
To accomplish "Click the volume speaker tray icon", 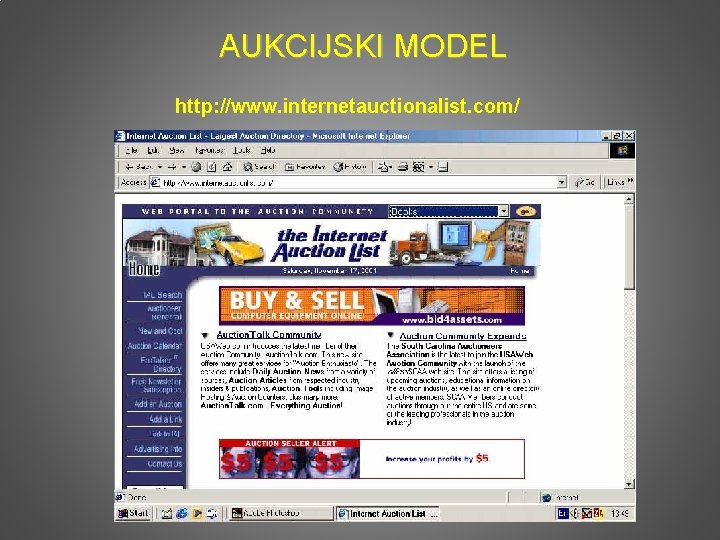I will click(574, 513).
